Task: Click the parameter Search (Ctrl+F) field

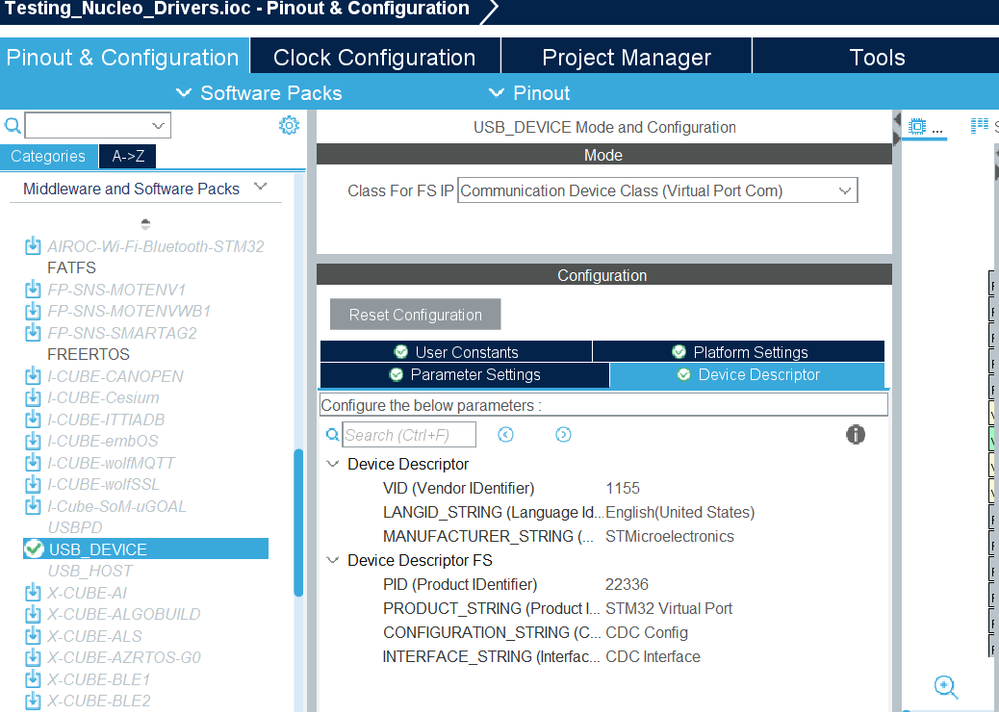Action: point(409,434)
